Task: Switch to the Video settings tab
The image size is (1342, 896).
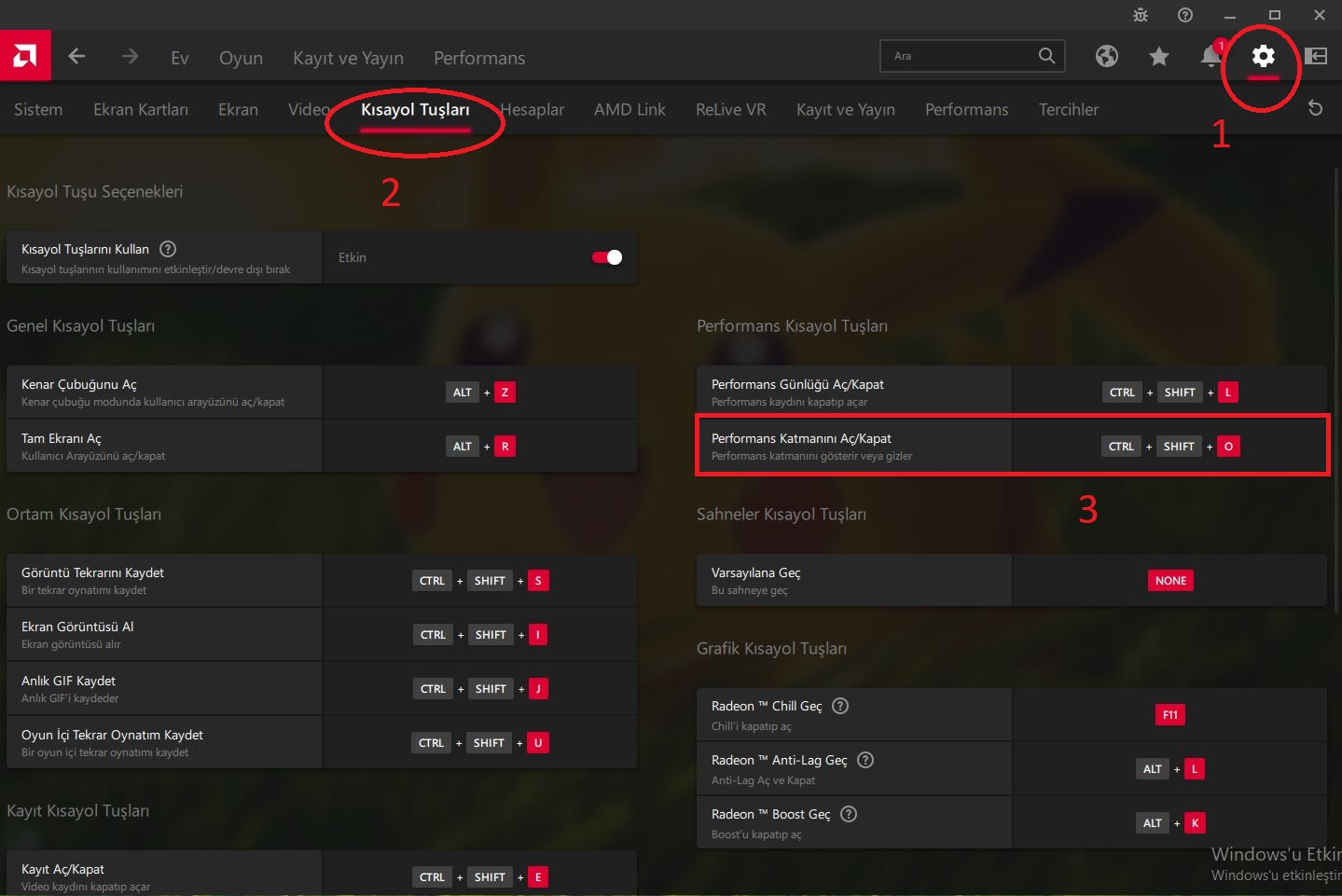Action: [309, 109]
